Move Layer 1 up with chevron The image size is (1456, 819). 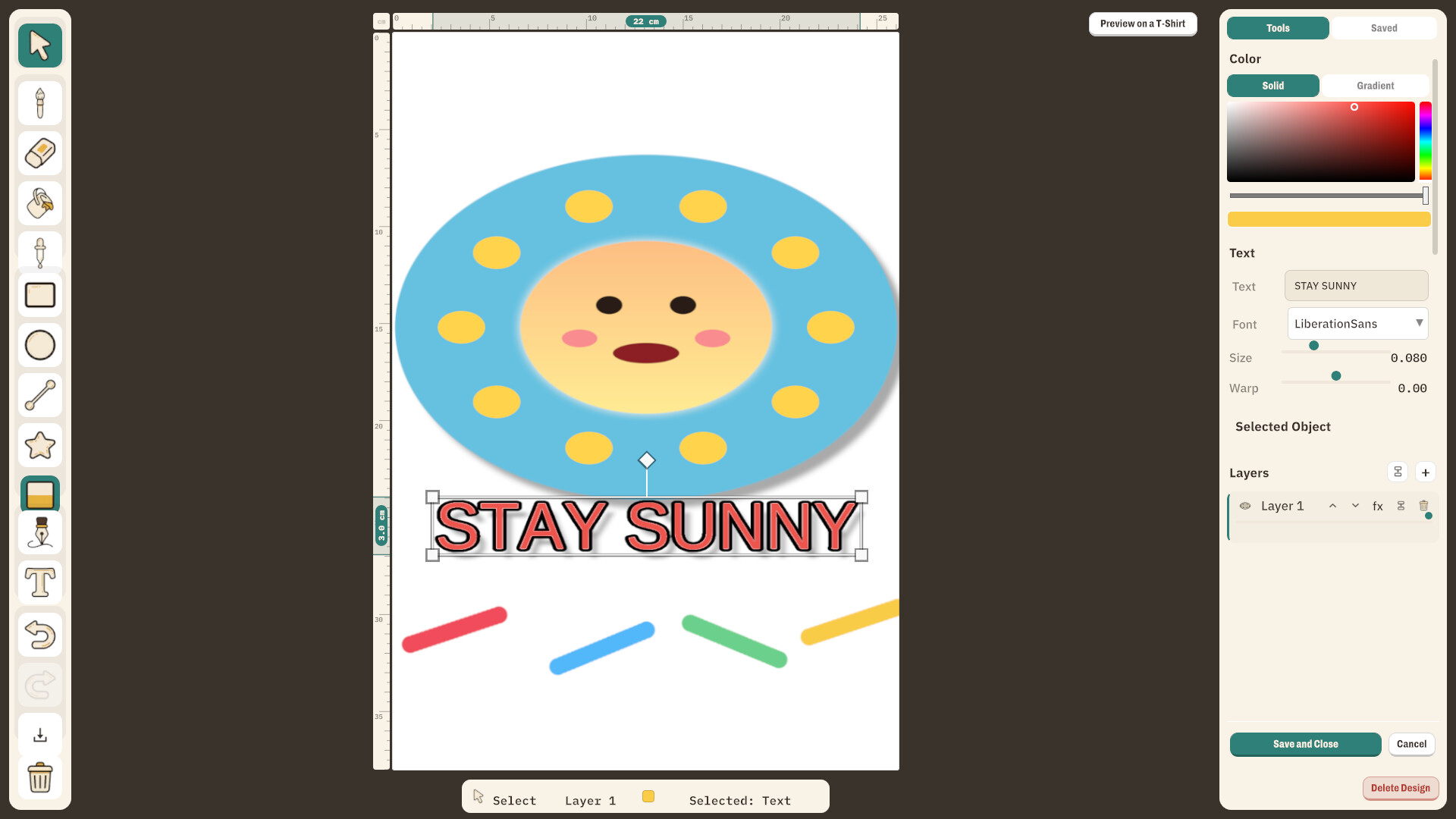(x=1332, y=506)
